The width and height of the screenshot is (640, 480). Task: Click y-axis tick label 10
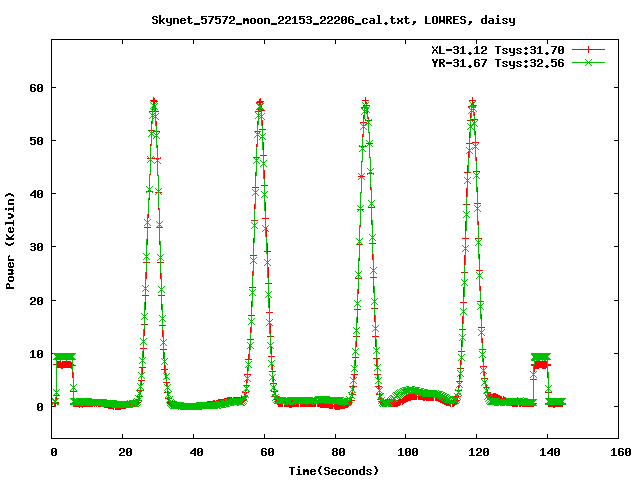[36, 354]
